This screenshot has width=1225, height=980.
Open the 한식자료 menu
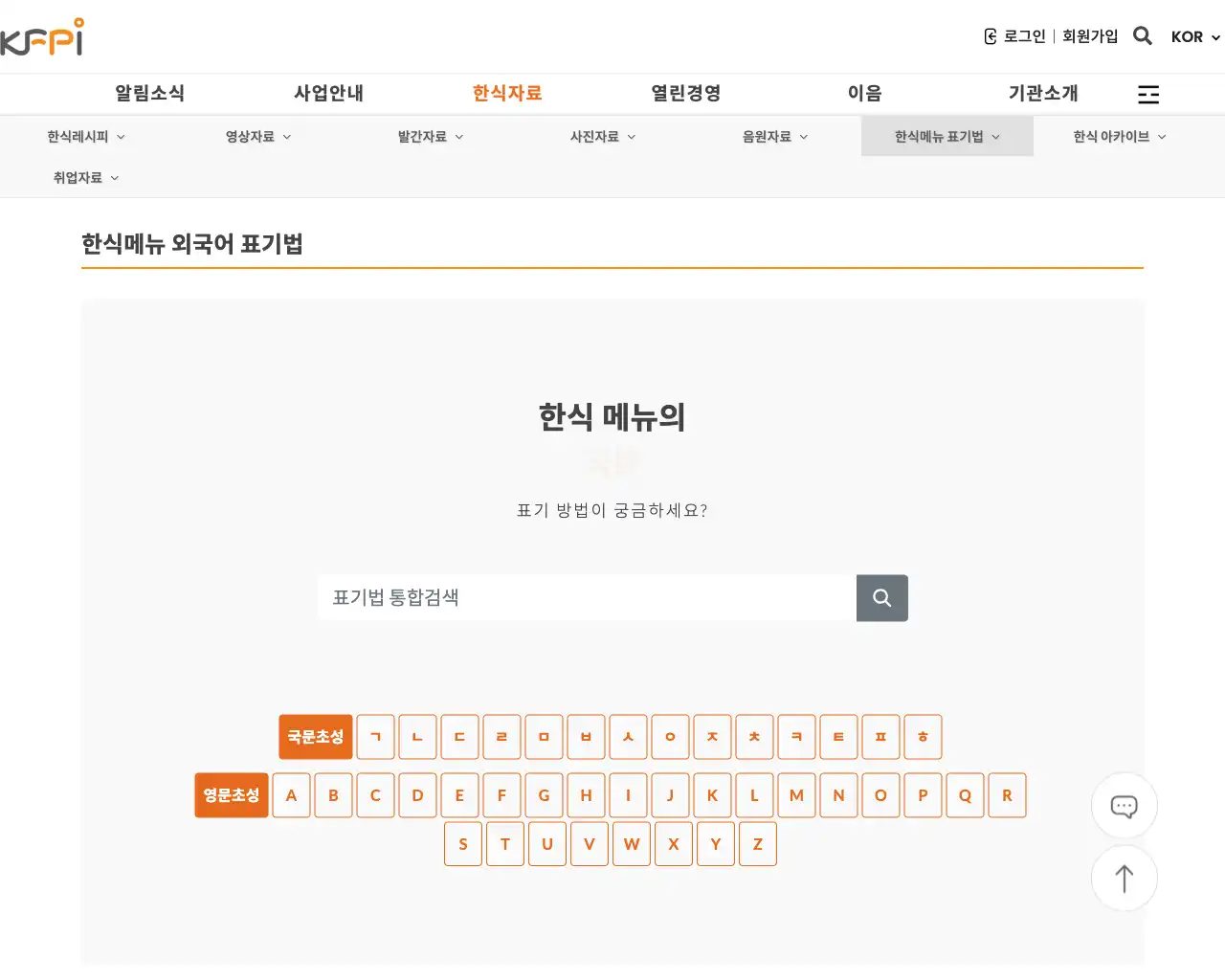(x=506, y=93)
